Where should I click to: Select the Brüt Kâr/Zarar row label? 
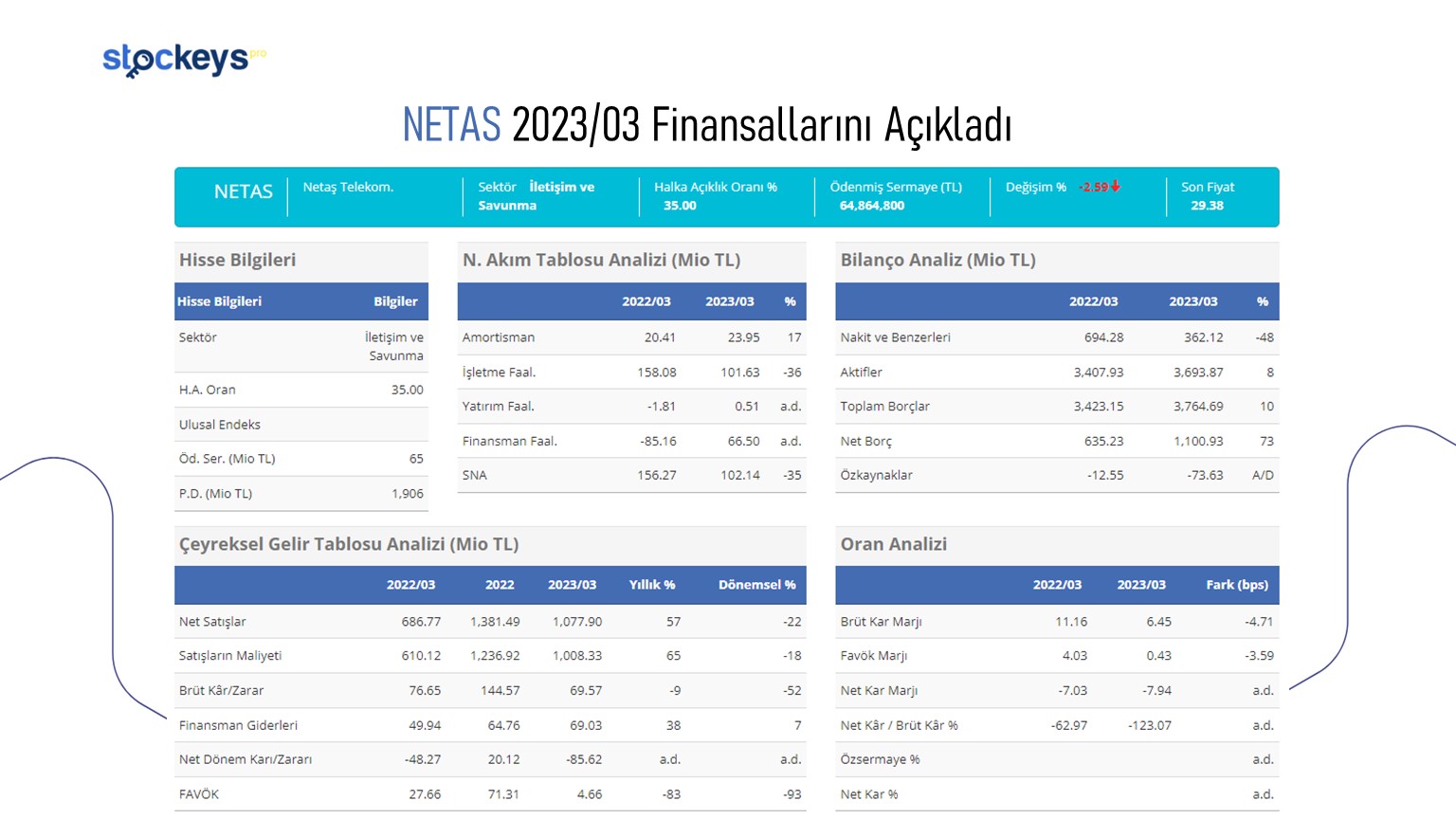tap(221, 690)
